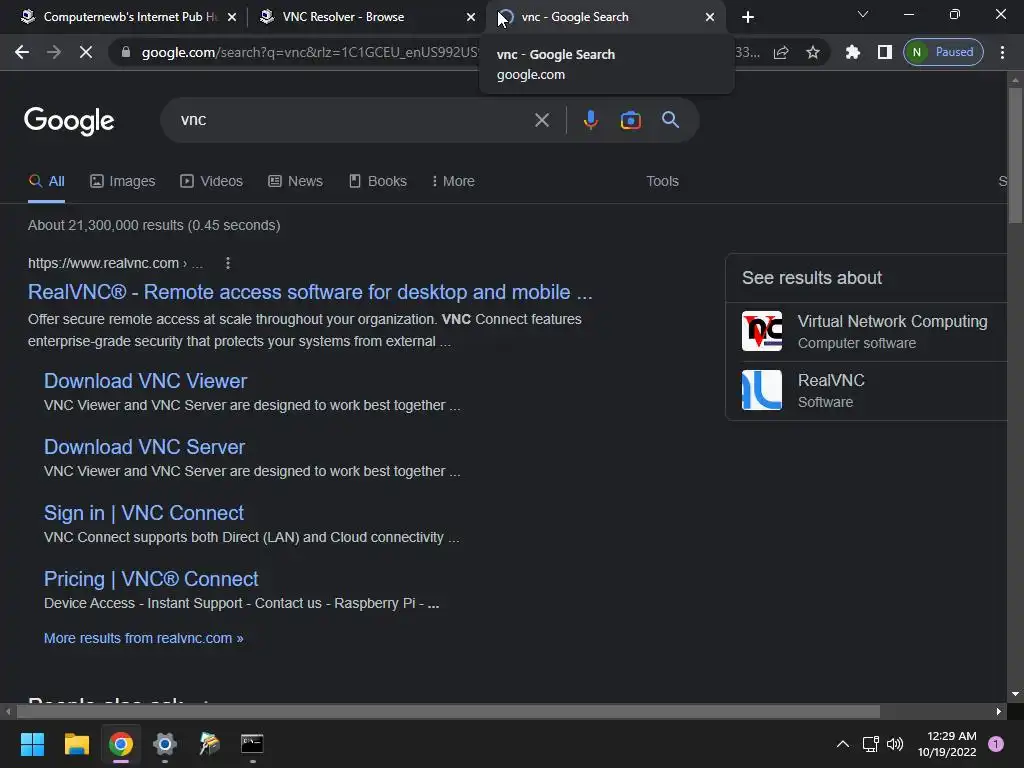Stop loading the page
The width and height of the screenshot is (1024, 768).
click(x=86, y=52)
